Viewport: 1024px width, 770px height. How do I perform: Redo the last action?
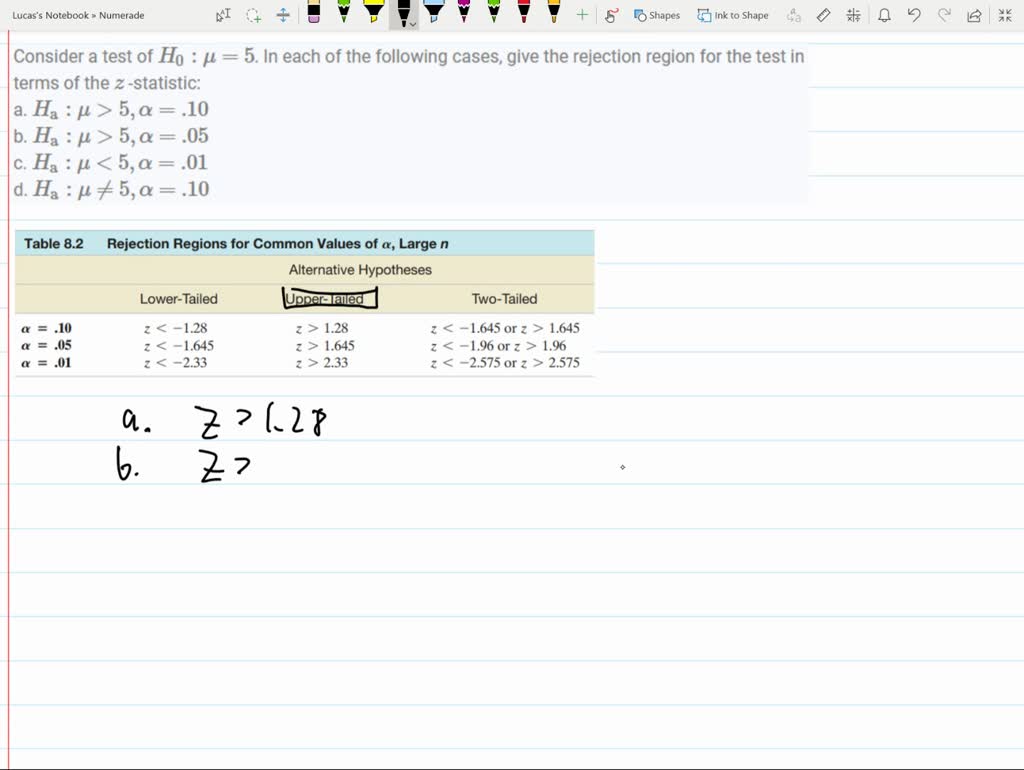point(944,15)
